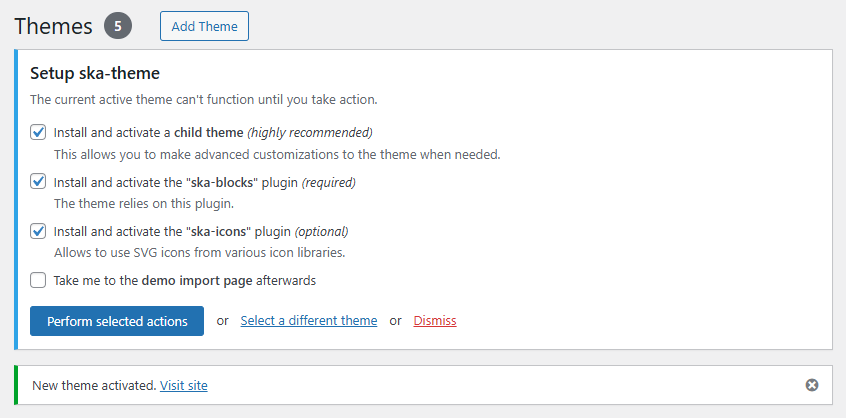Image resolution: width=846 pixels, height=418 pixels.
Task: Click the "New theme activated." message text
Action: point(94,385)
